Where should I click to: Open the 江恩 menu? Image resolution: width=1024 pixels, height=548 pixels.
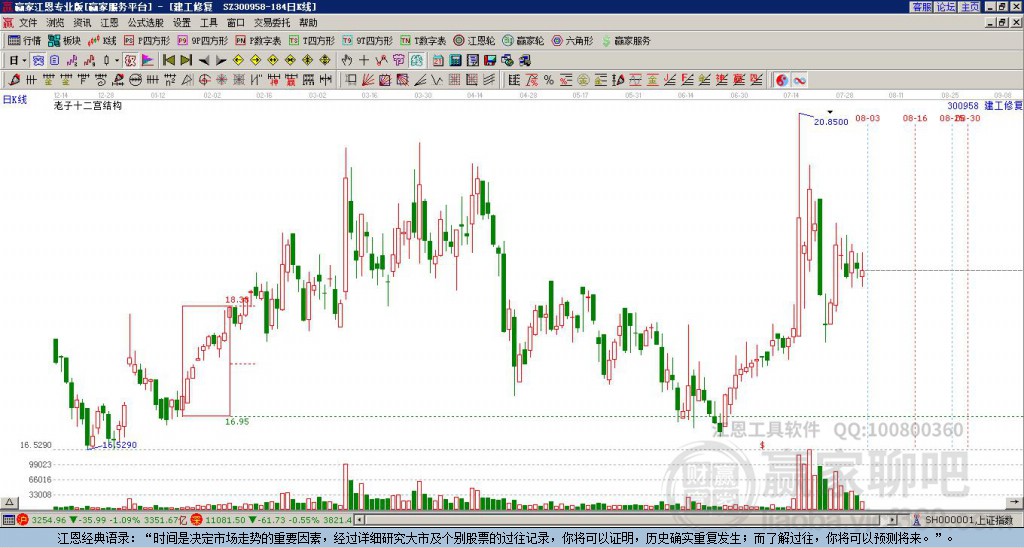coord(109,23)
